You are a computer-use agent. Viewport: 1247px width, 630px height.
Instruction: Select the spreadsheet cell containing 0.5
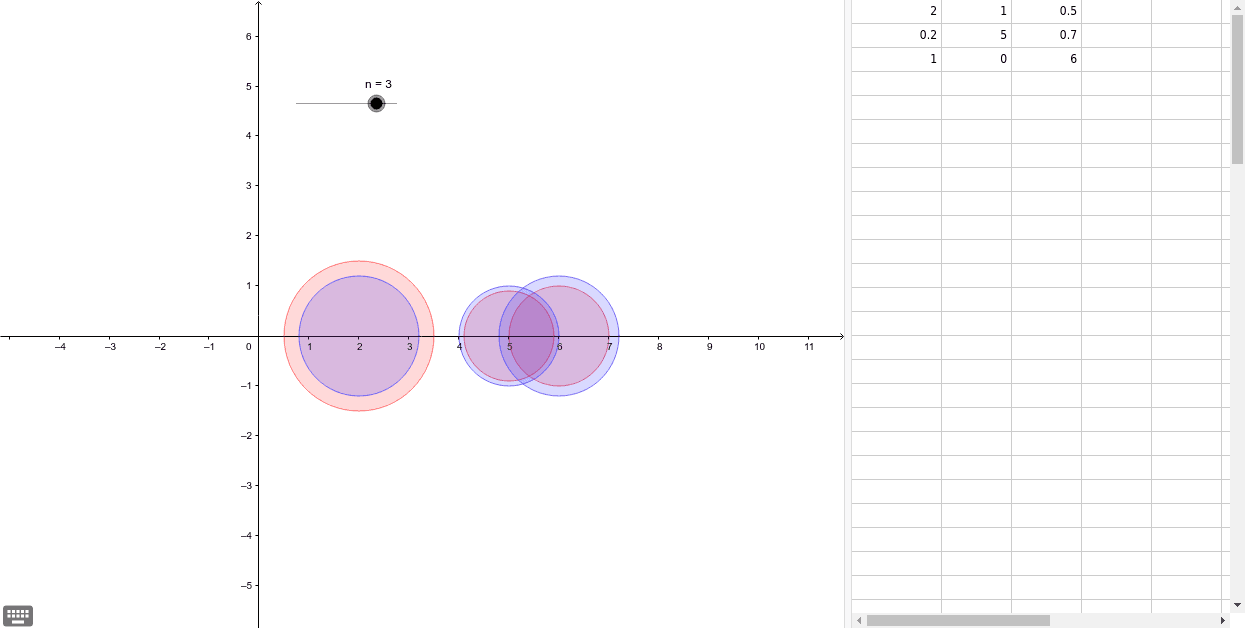point(1046,11)
